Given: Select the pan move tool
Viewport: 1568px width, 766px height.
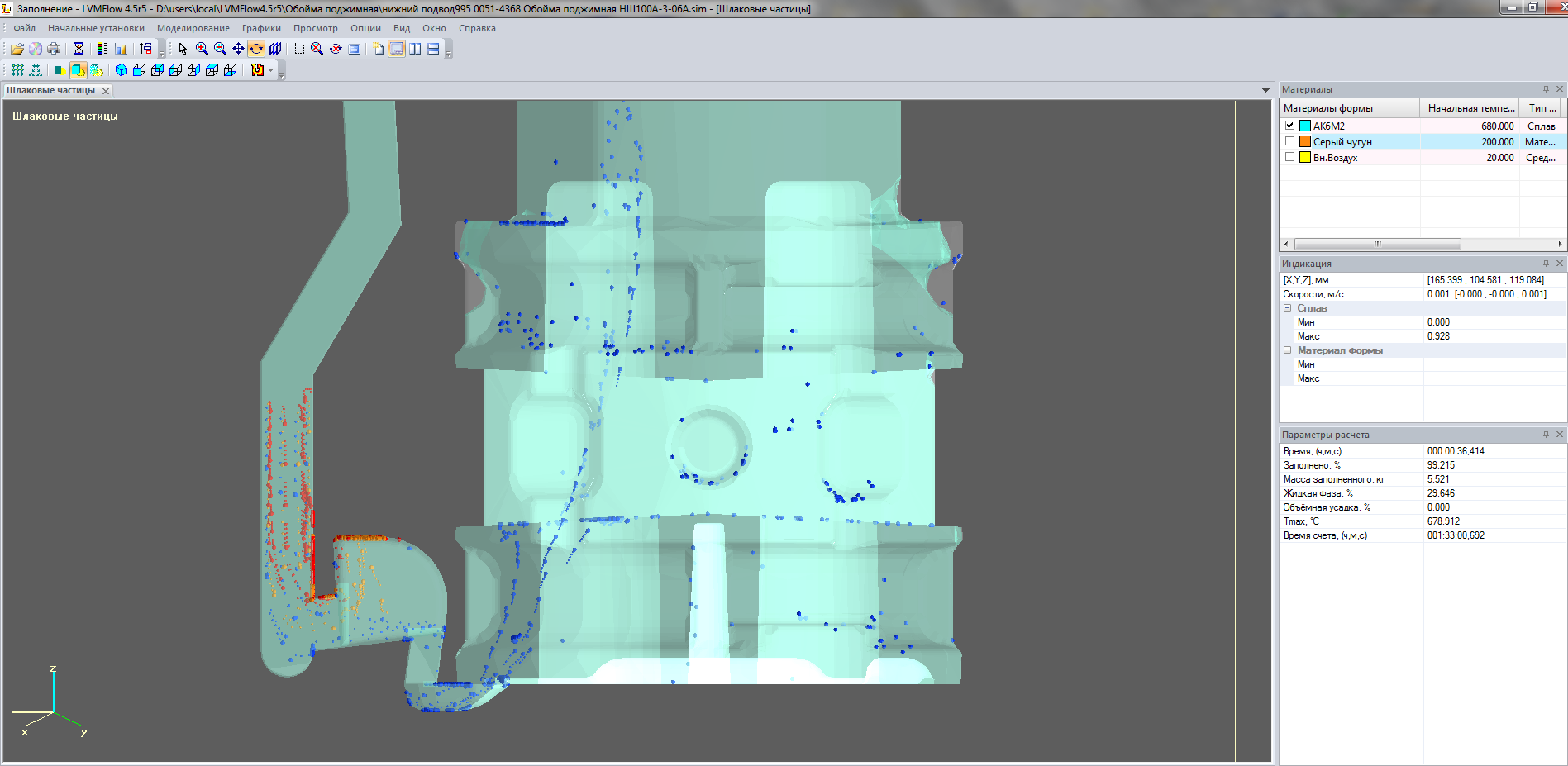Looking at the screenshot, I should pos(238,49).
